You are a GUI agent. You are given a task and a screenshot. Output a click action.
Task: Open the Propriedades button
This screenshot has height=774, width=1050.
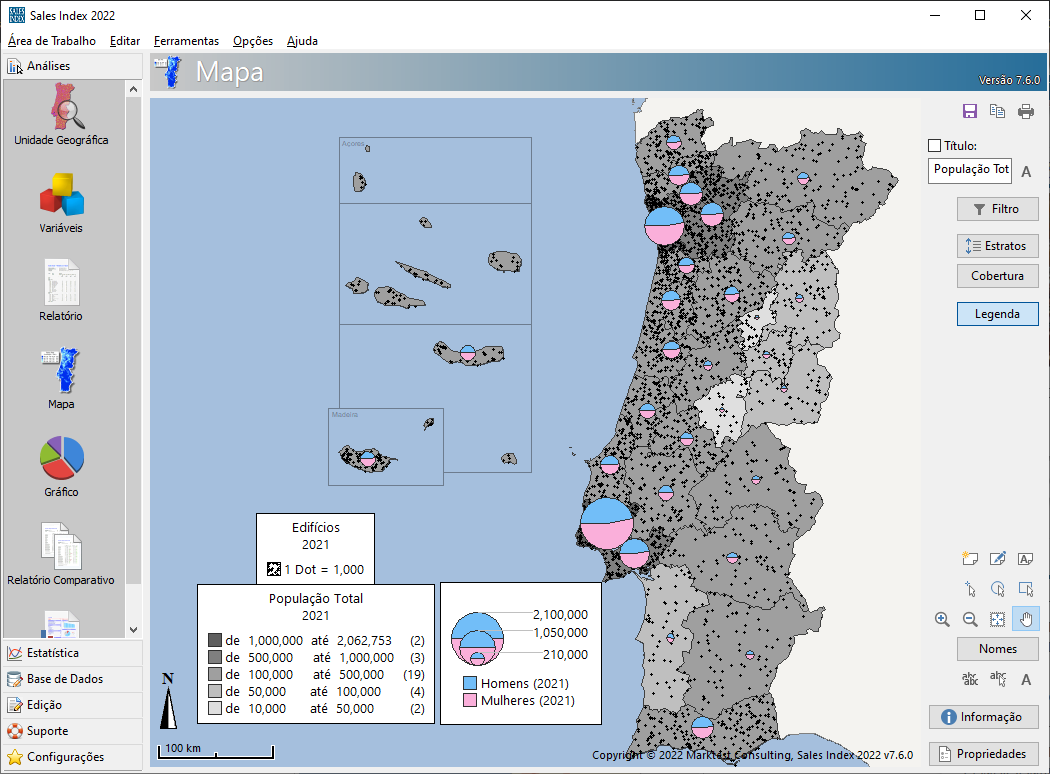[983, 754]
